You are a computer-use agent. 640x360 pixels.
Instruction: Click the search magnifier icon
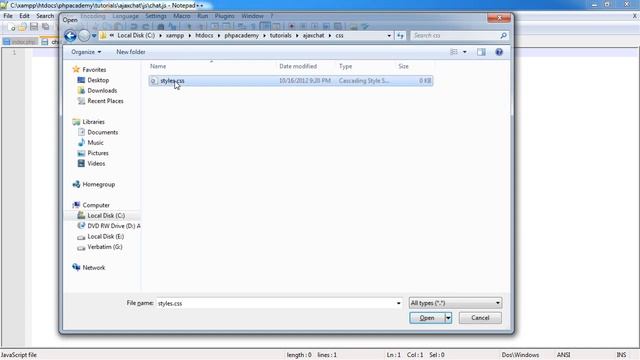click(503, 36)
